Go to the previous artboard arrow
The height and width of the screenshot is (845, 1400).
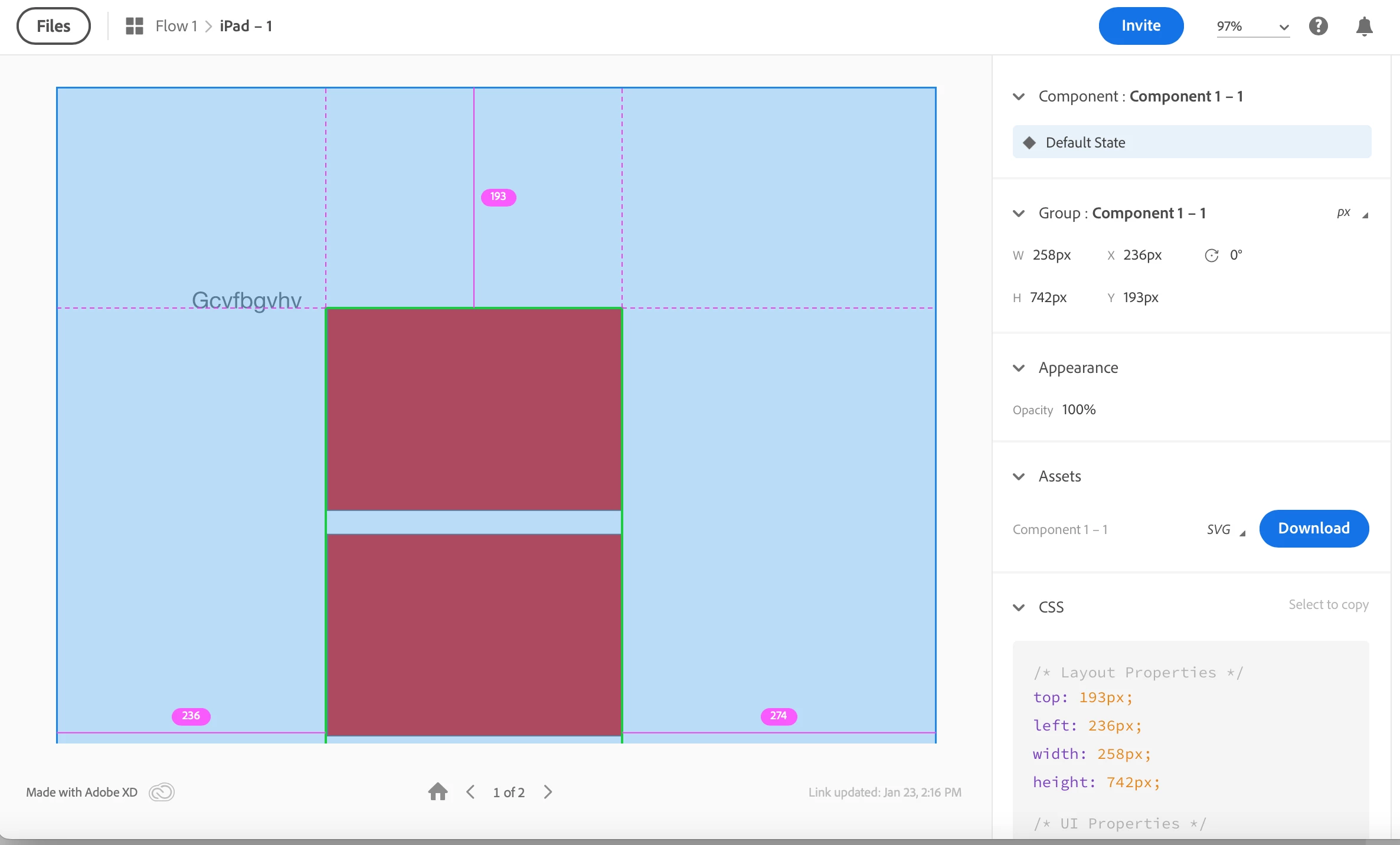point(470,792)
